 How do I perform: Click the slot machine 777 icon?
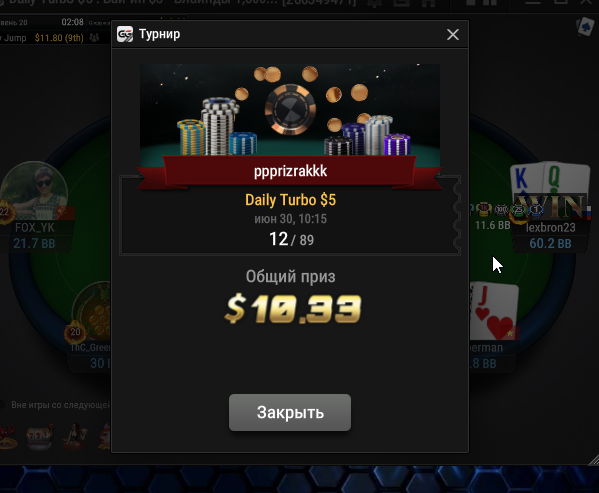pyautogui.click(x=39, y=437)
